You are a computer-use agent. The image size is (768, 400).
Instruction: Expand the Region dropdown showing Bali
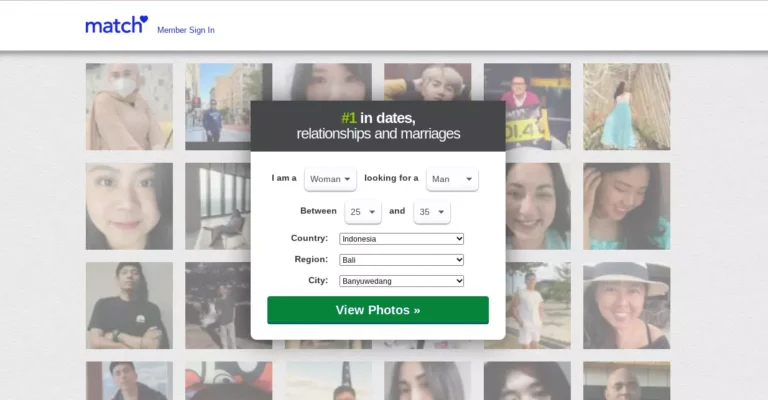(401, 260)
